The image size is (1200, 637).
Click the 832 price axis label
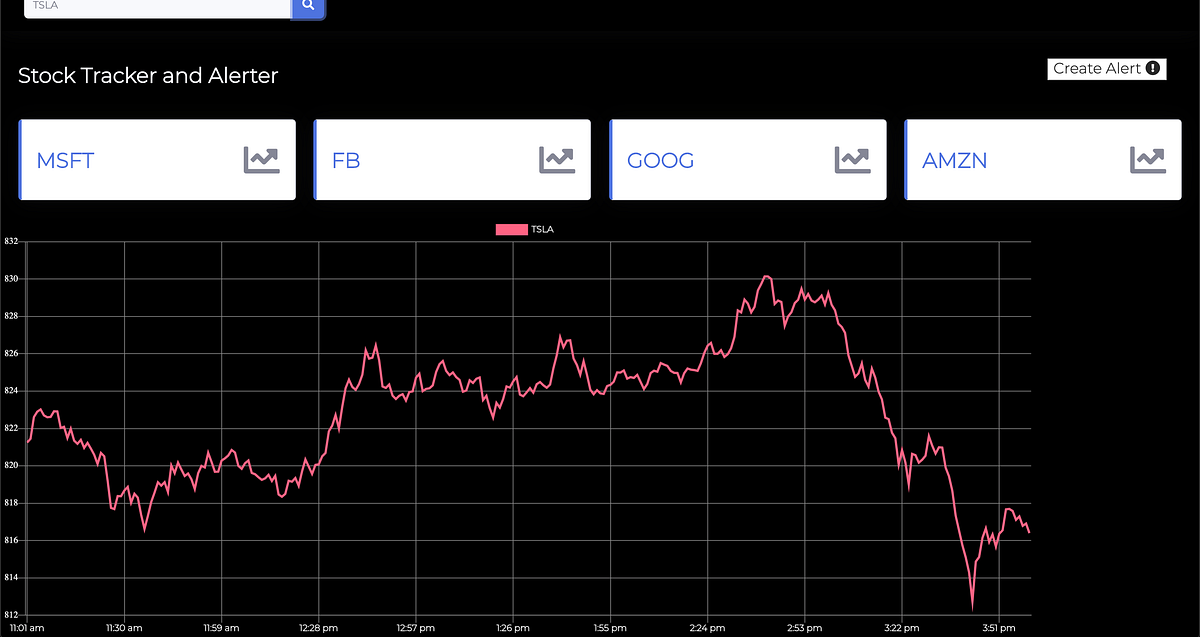10,242
